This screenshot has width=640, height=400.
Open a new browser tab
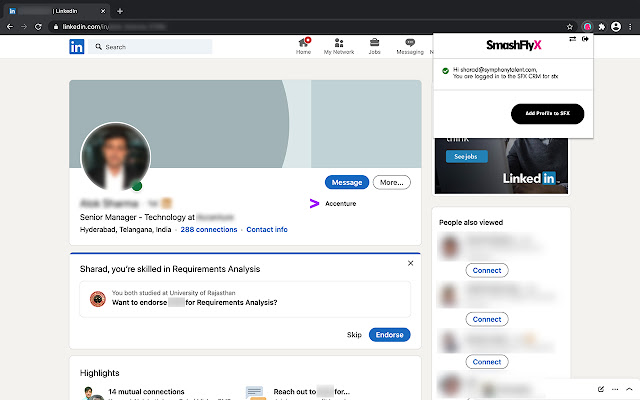click(x=120, y=11)
